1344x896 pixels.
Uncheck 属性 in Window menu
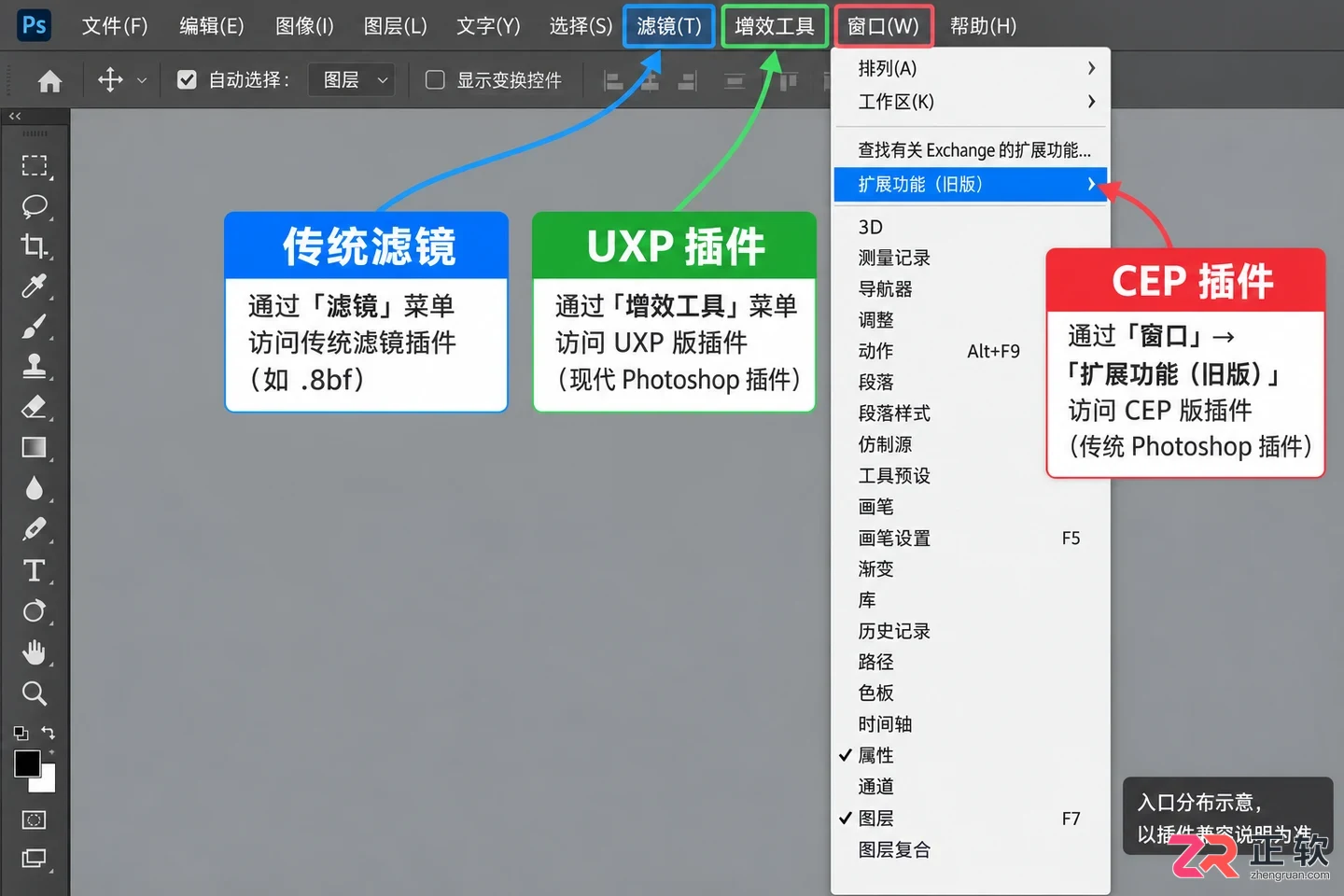(971, 755)
